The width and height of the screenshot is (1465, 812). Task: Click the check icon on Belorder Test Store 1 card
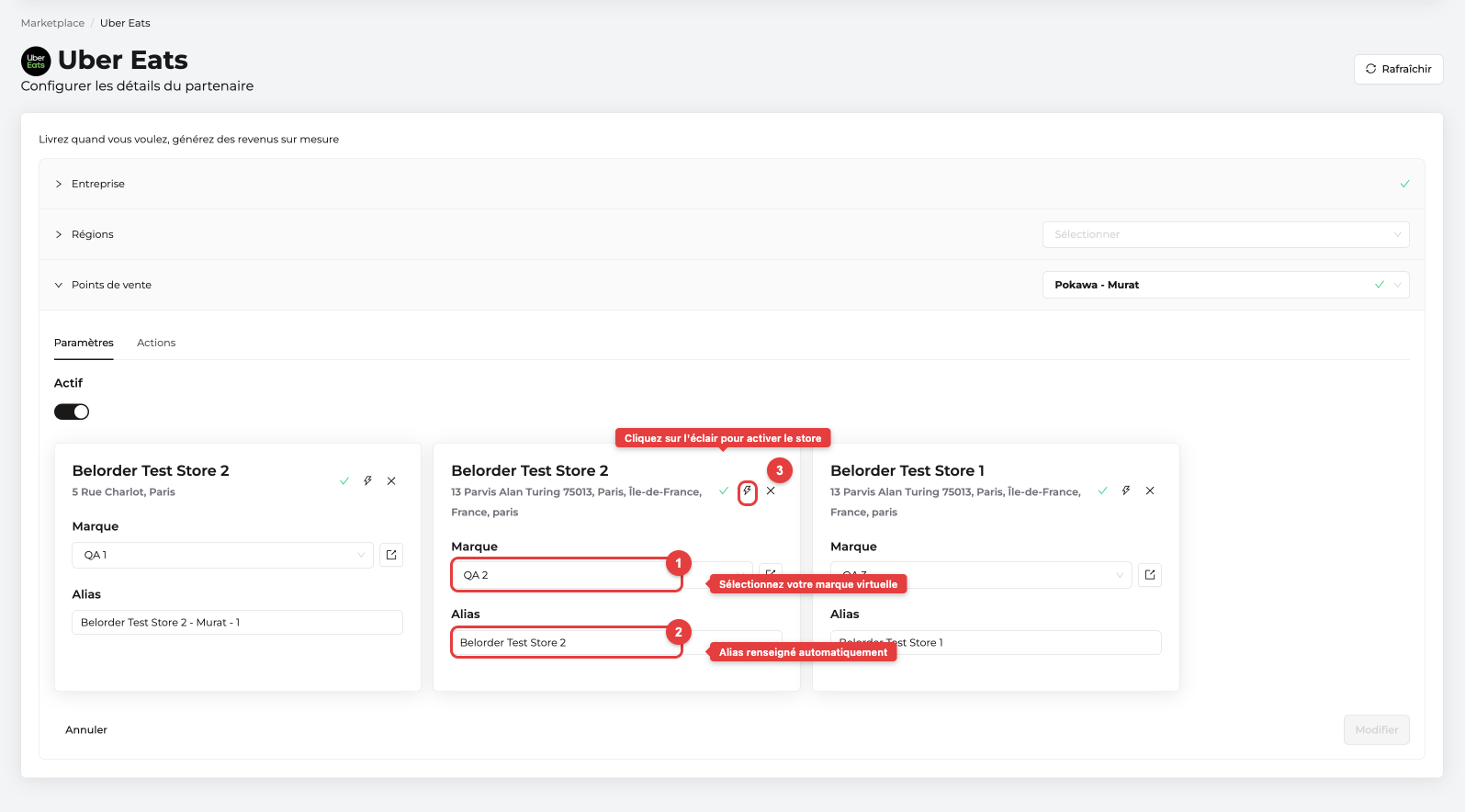(x=1102, y=491)
